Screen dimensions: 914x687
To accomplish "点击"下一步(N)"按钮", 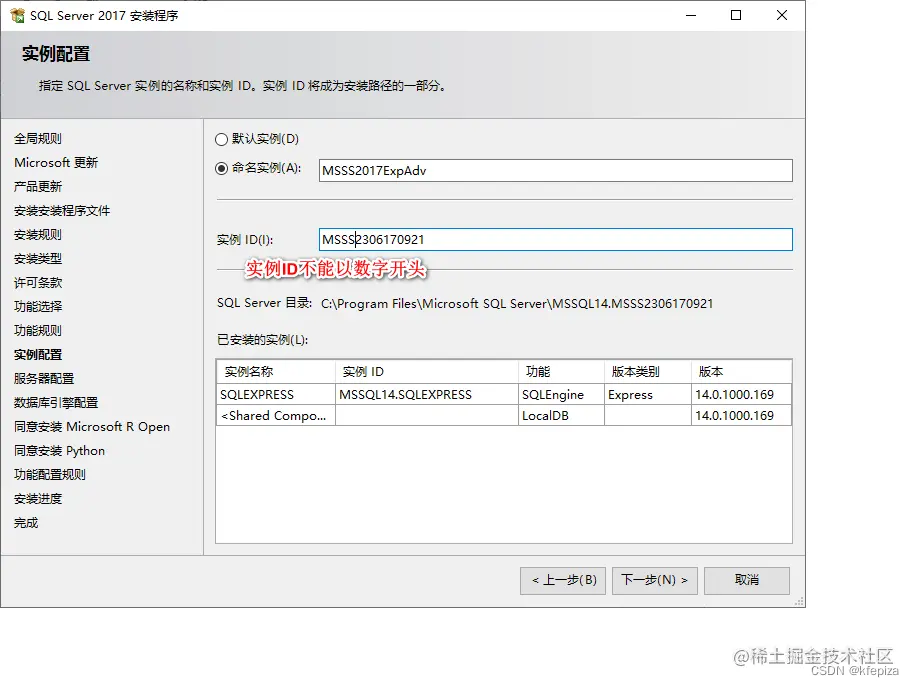I will [654, 580].
